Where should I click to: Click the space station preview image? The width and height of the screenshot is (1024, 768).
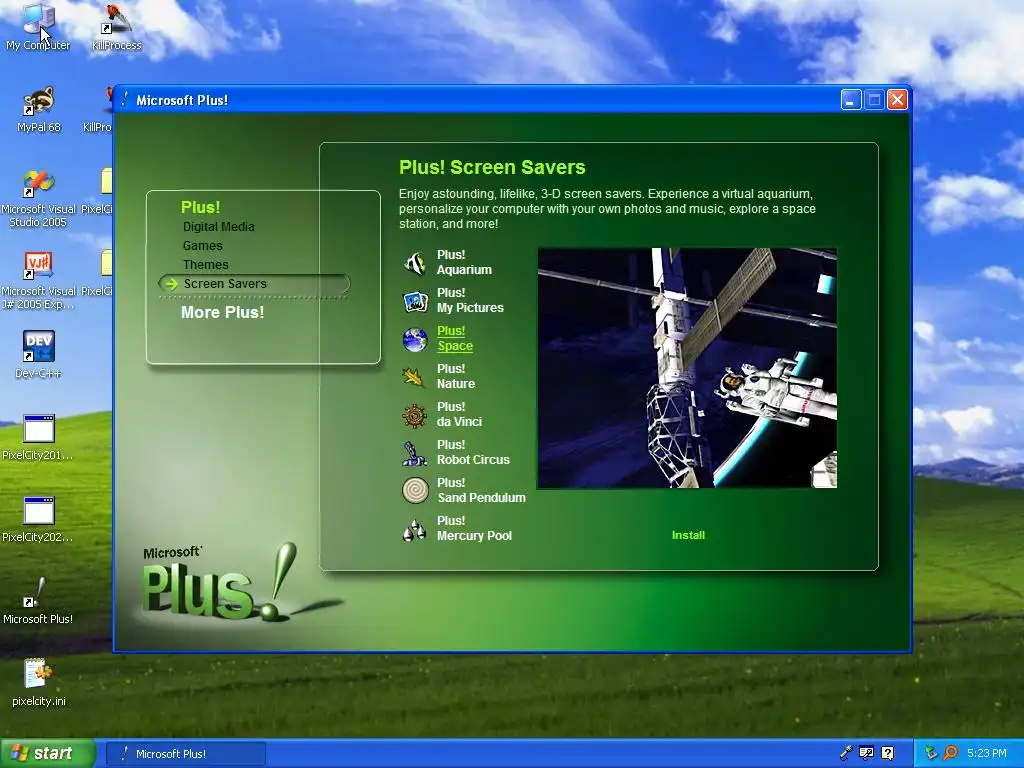tap(687, 368)
